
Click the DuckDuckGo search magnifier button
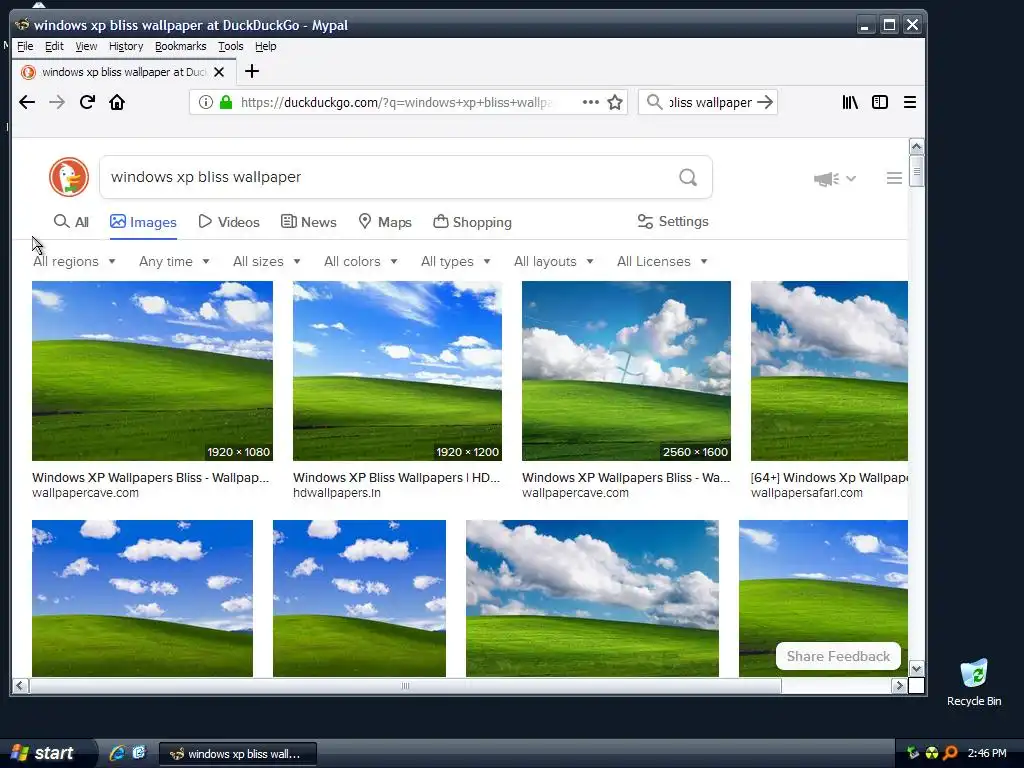[x=688, y=177]
